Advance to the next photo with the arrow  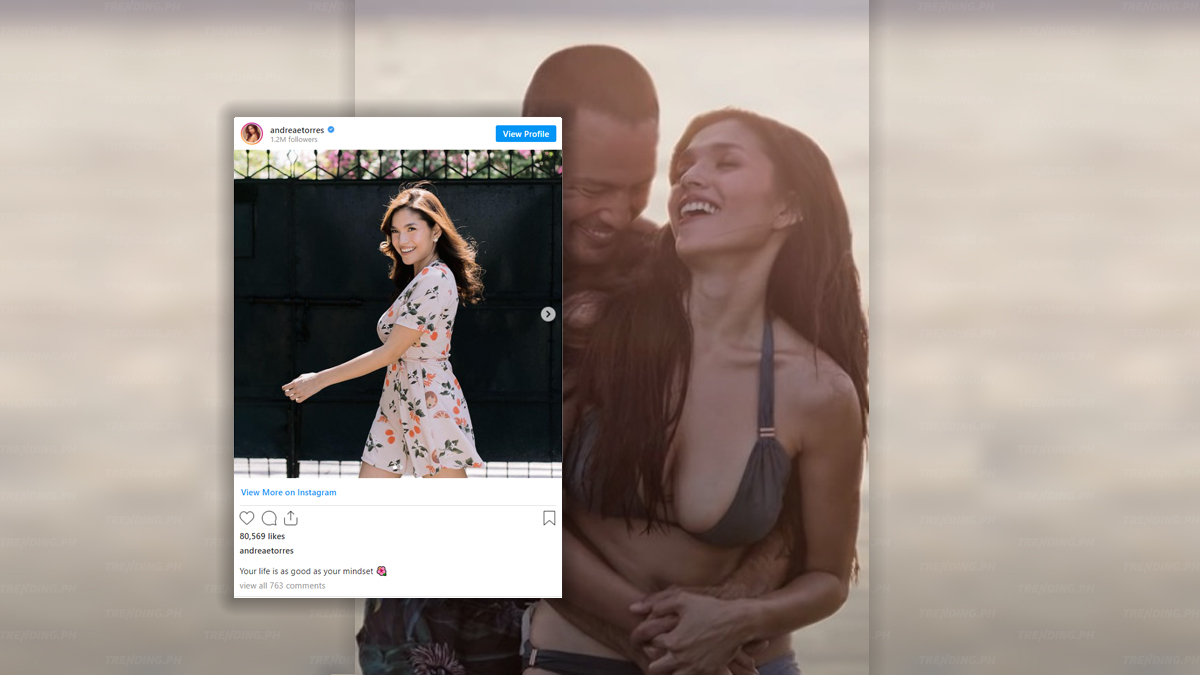tap(548, 314)
